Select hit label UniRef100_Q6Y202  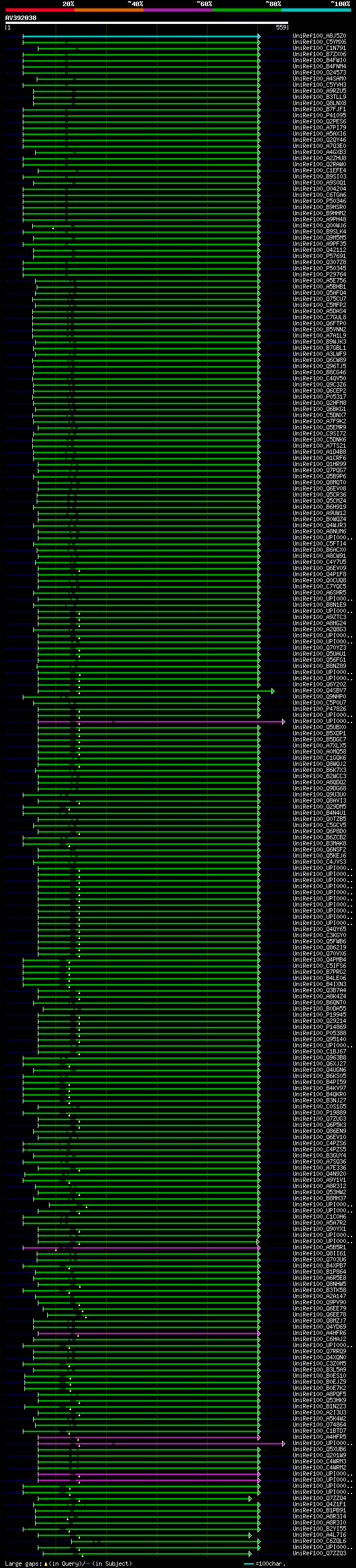tap(319, 684)
